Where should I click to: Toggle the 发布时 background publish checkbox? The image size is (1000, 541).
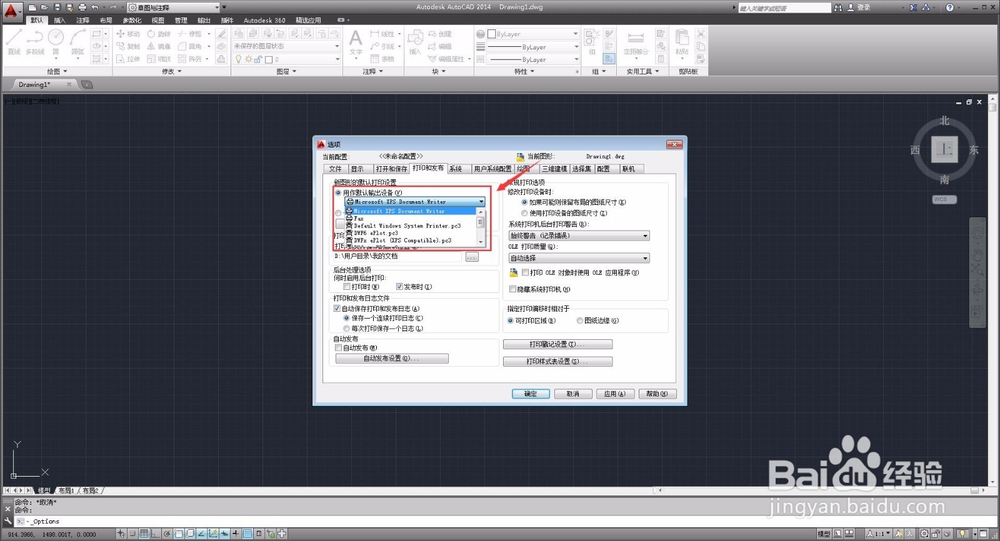[x=399, y=286]
